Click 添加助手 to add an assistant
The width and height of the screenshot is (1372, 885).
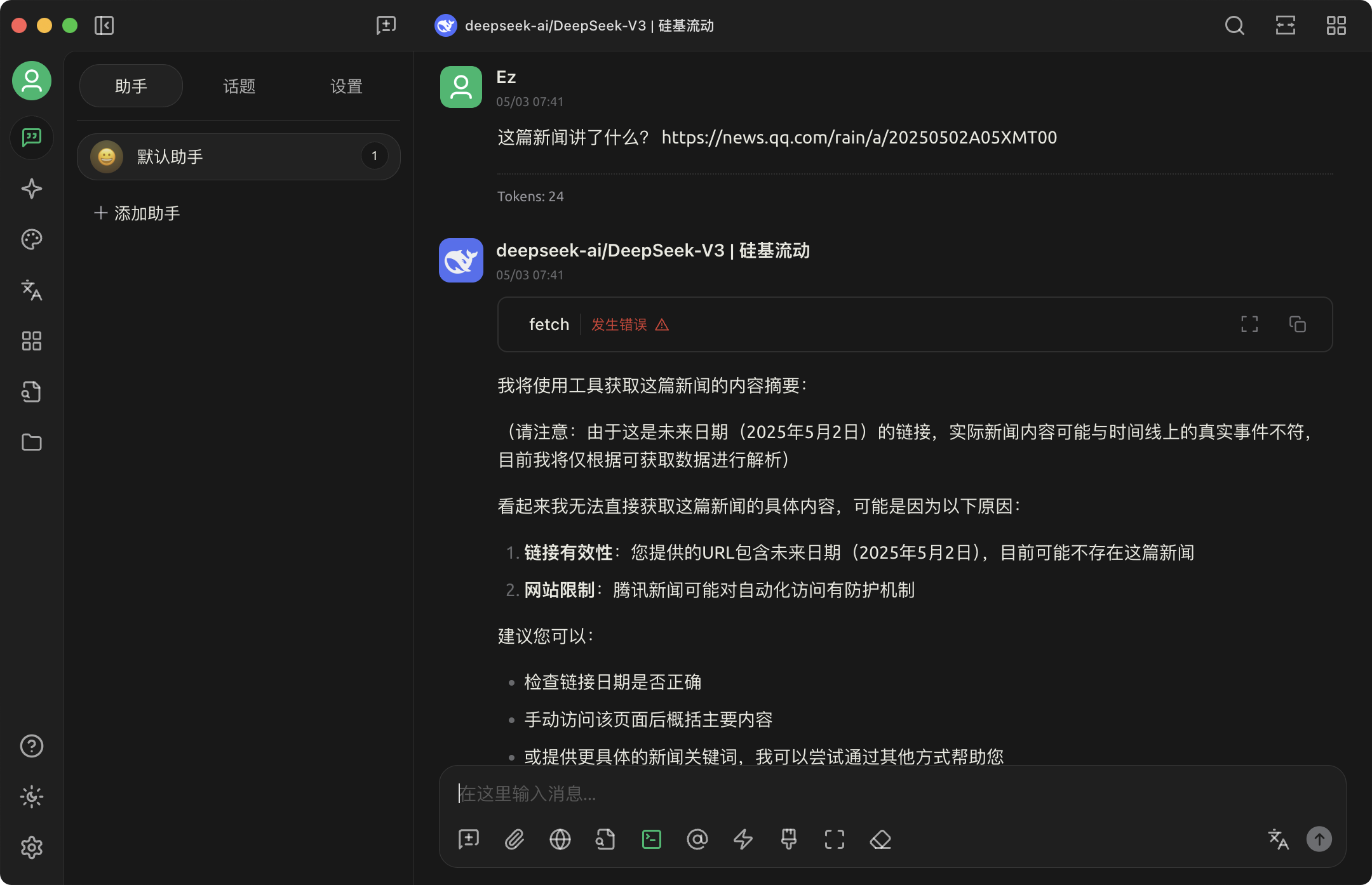click(137, 213)
